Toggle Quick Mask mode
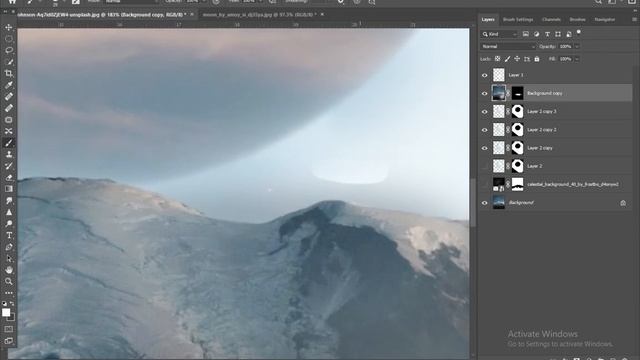 click(9, 329)
